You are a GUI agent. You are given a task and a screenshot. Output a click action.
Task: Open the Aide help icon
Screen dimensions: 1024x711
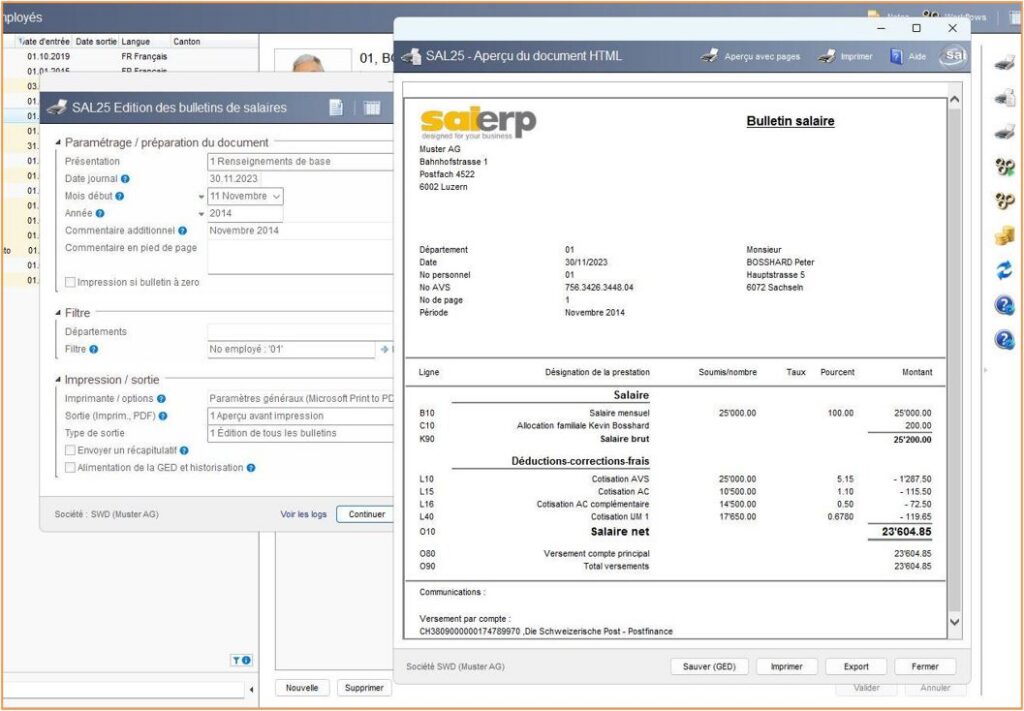(x=897, y=56)
